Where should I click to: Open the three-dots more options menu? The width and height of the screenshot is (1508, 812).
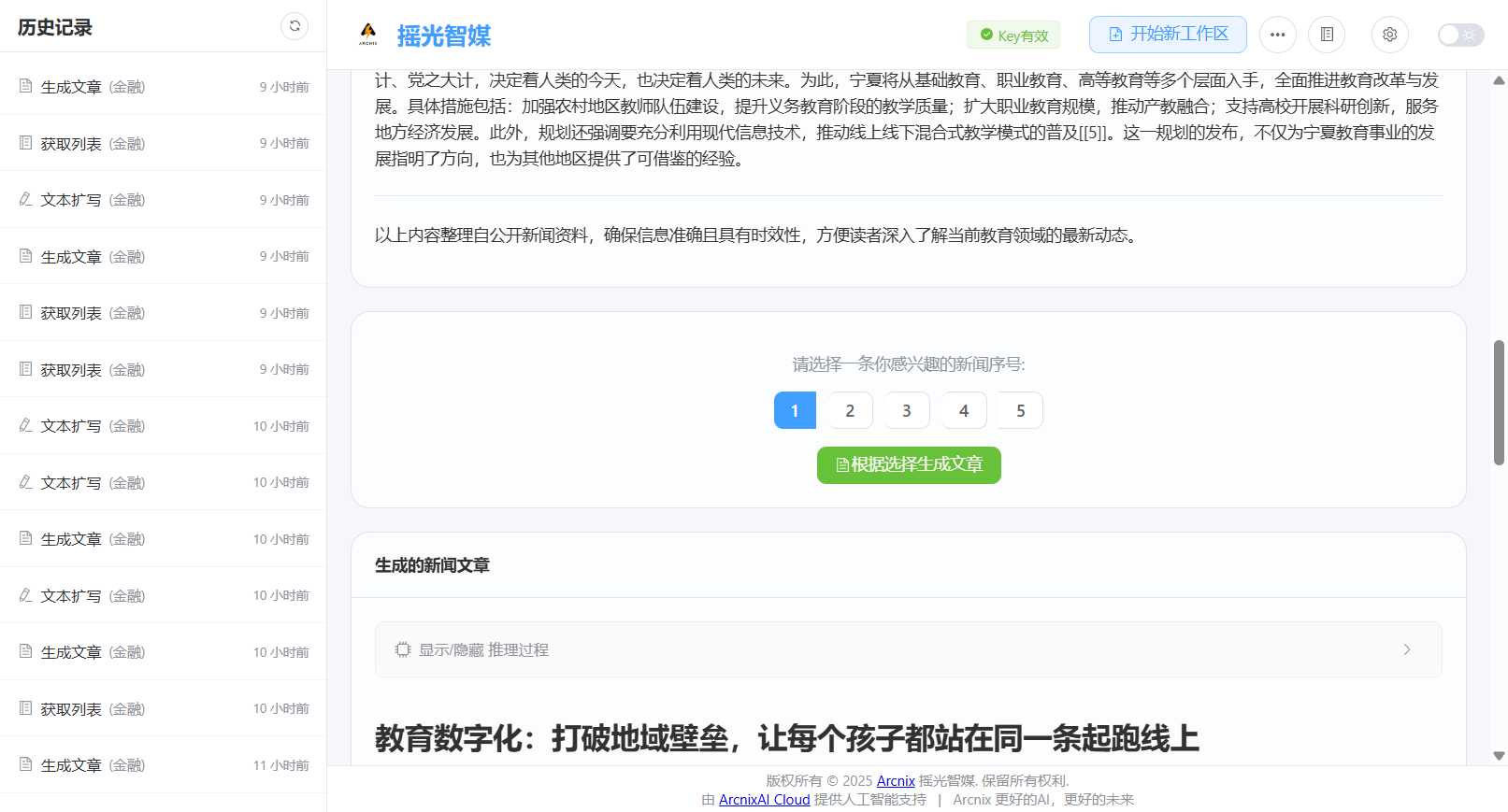pos(1277,35)
